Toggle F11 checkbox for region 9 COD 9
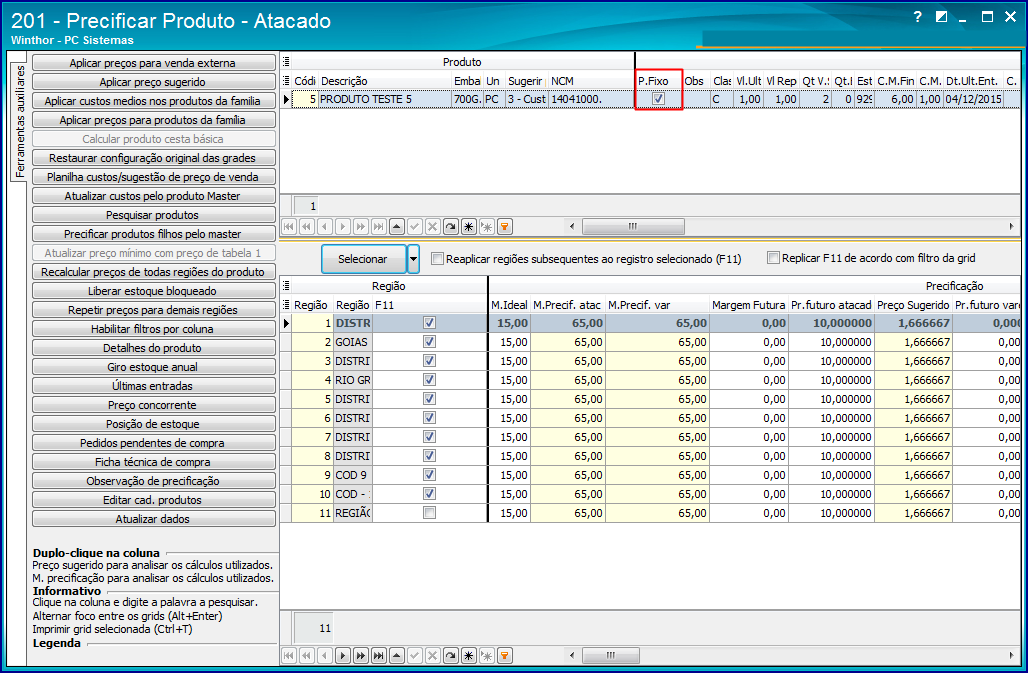The width and height of the screenshot is (1028, 673). coord(429,475)
